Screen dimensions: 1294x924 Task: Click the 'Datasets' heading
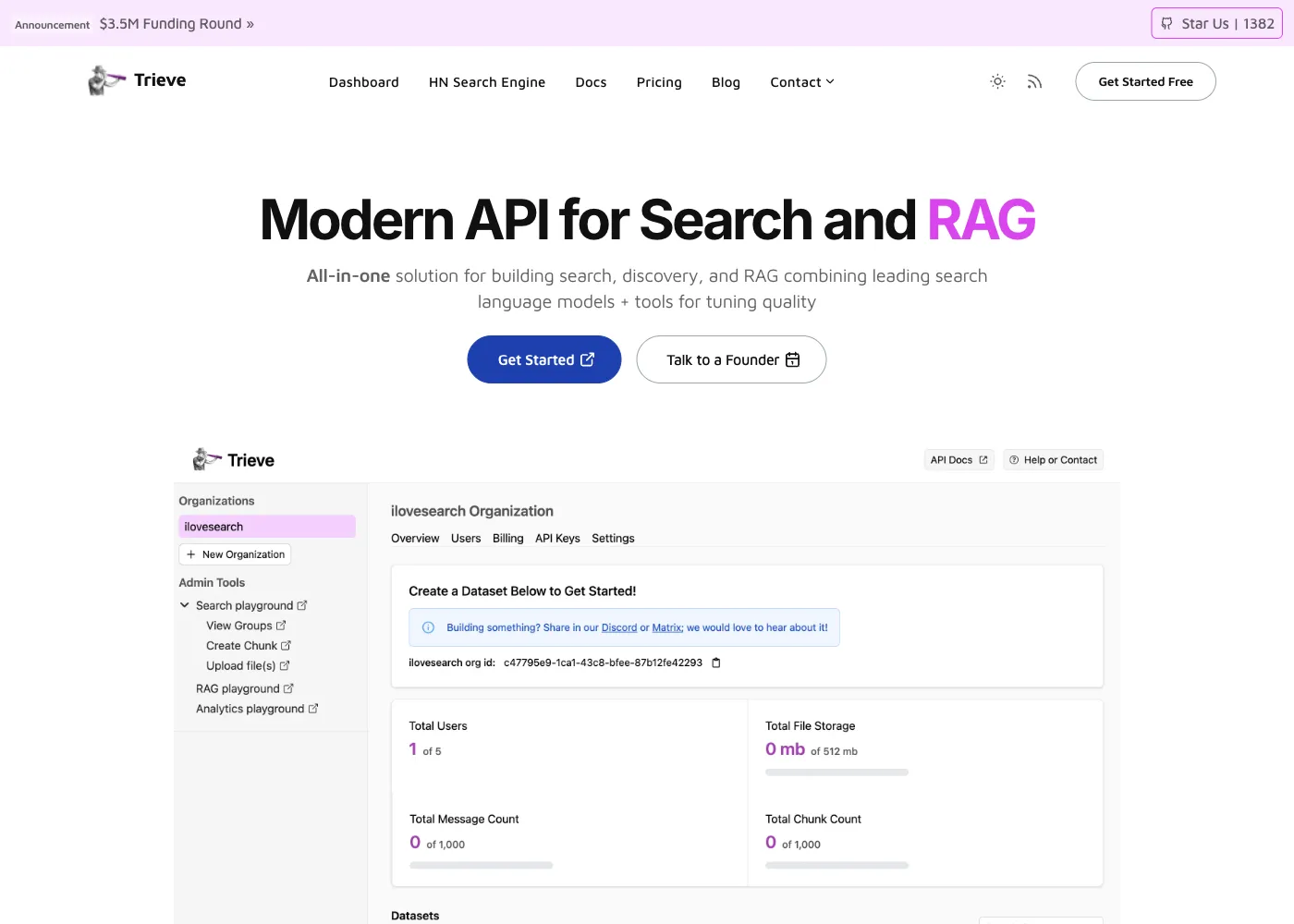coord(415,916)
